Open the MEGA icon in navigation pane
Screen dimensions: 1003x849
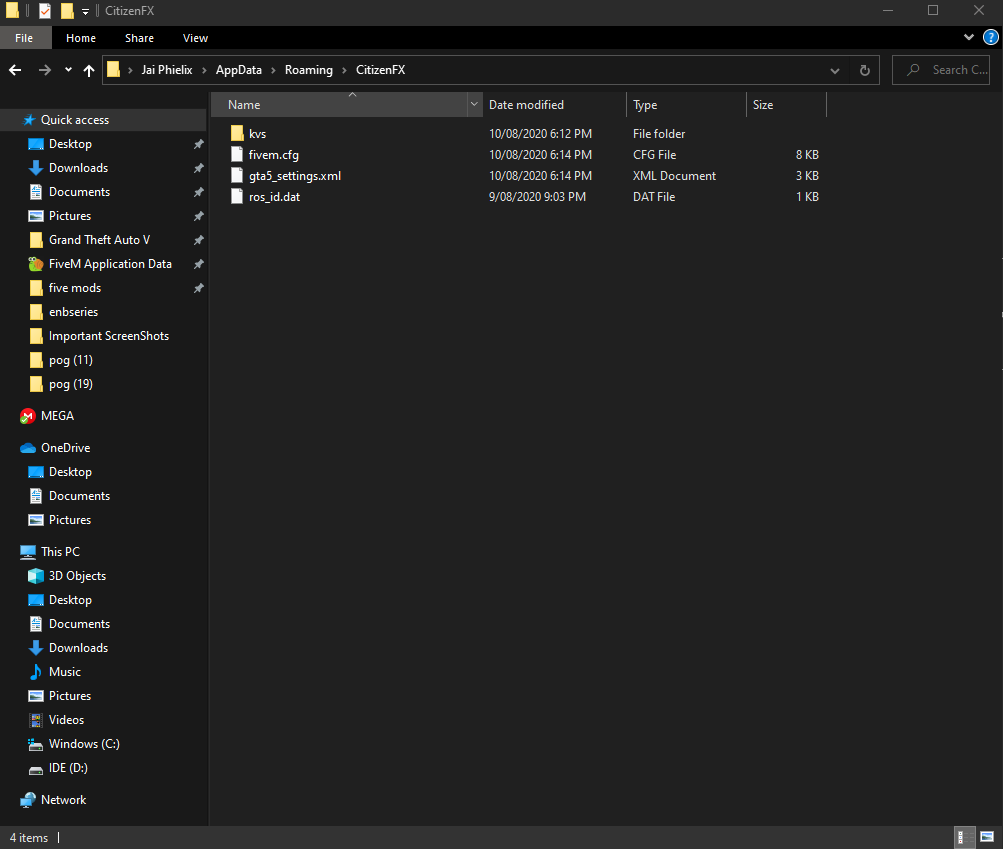pyautogui.click(x=28, y=416)
